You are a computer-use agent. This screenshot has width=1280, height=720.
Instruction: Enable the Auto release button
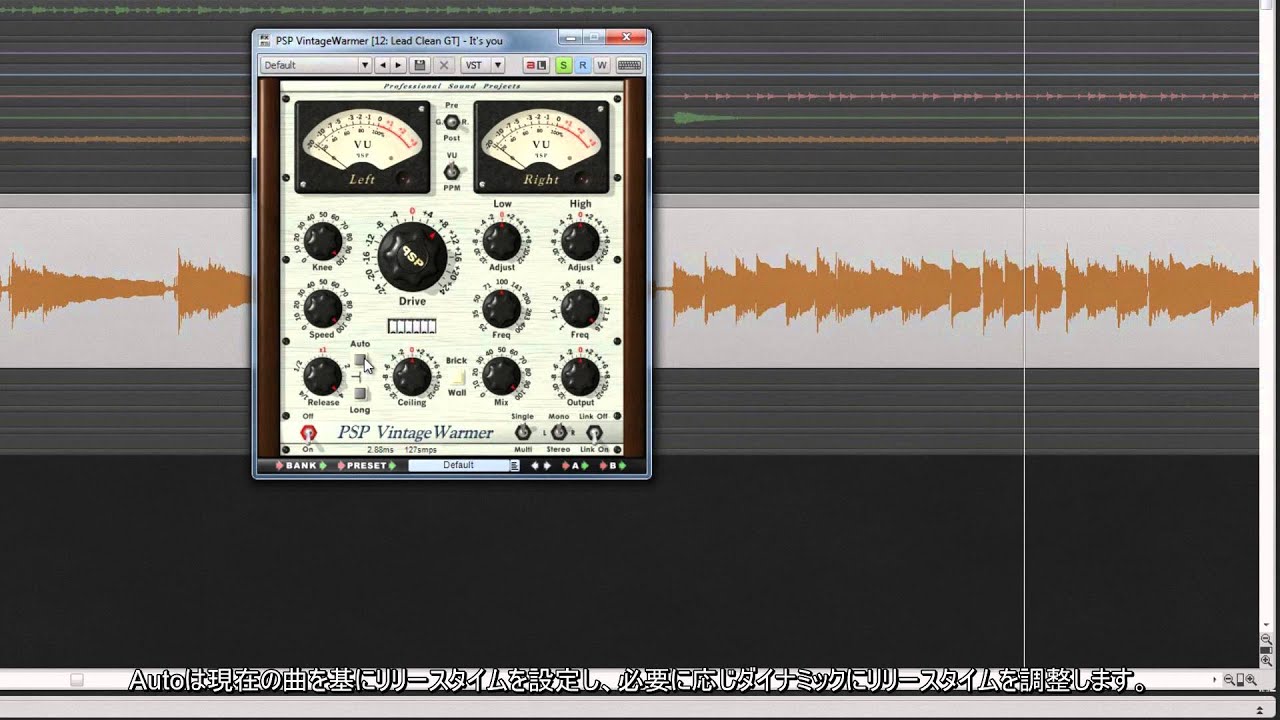(360, 360)
